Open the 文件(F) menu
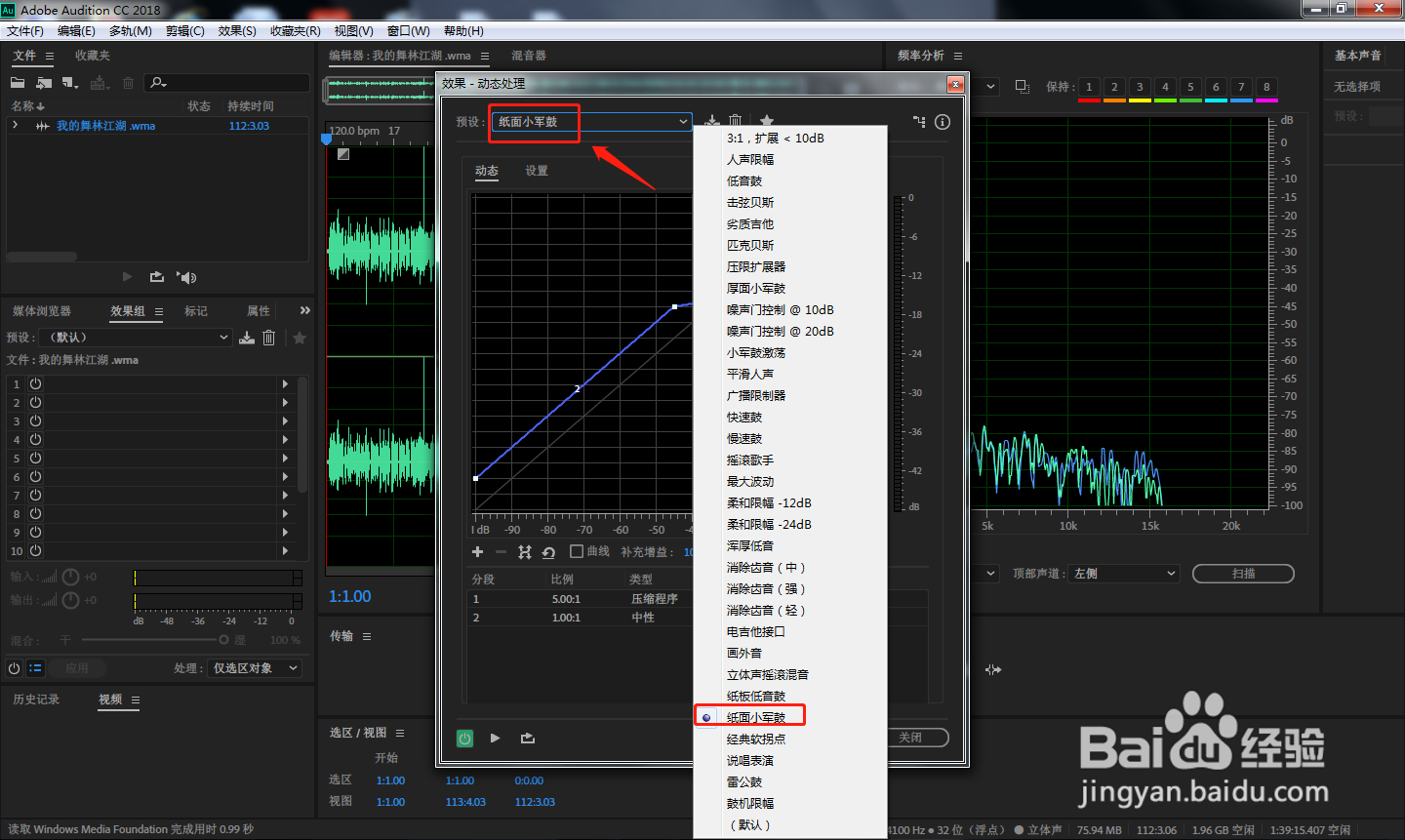 (25, 31)
